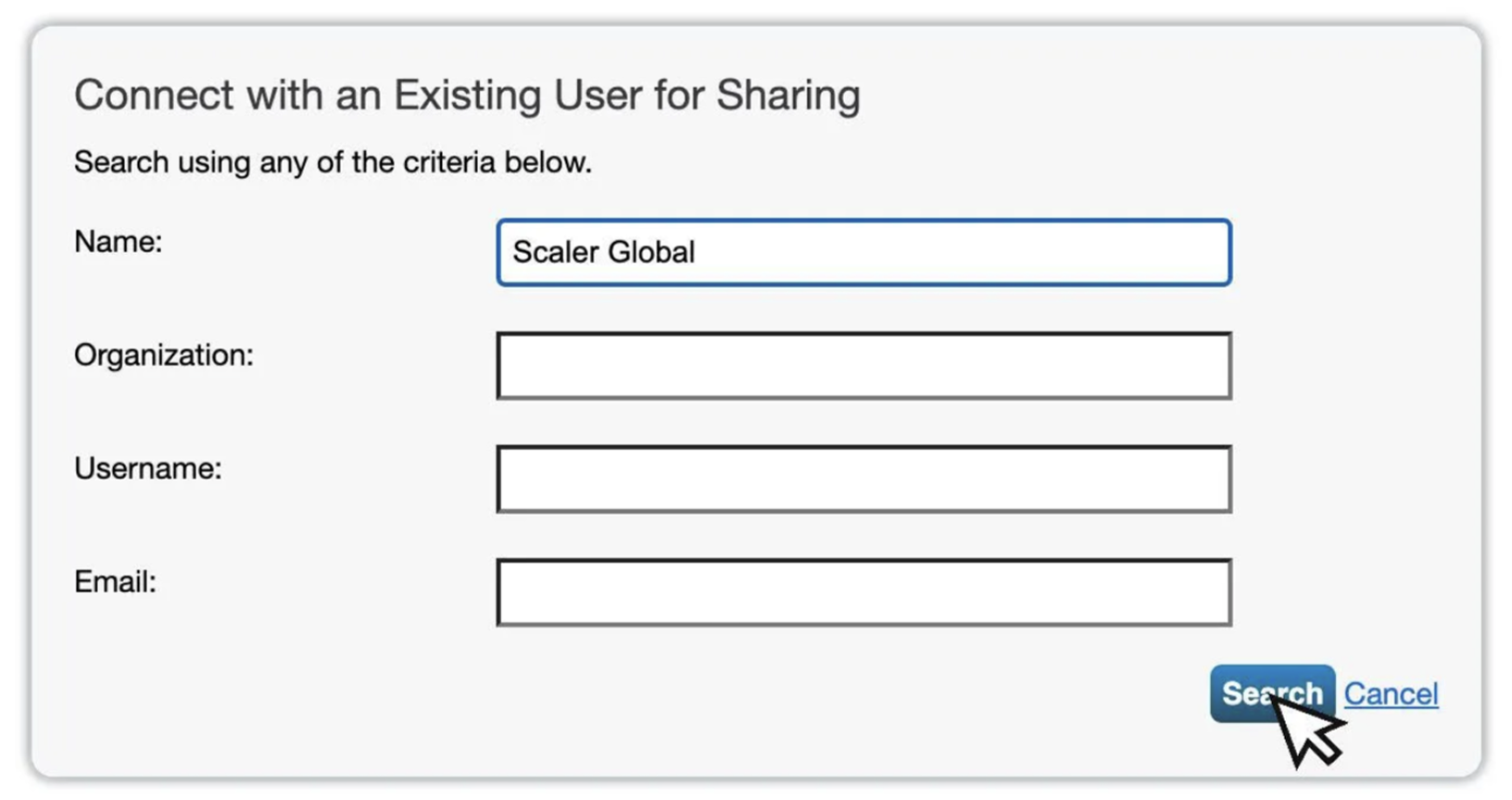Screen dimensions: 1512x800
Task: Click the word "Global" in the Name field
Action: (651, 252)
